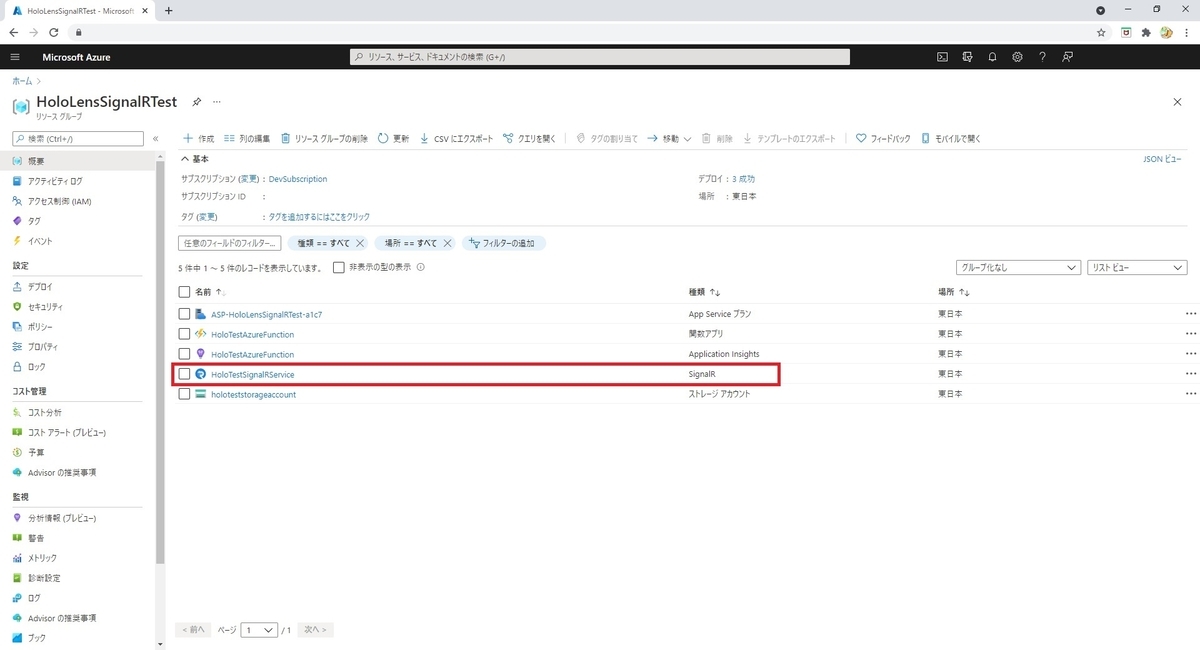The image size is (1200, 650).
Task: Open the グループ化なし grouping dropdown
Action: [x=1018, y=268]
